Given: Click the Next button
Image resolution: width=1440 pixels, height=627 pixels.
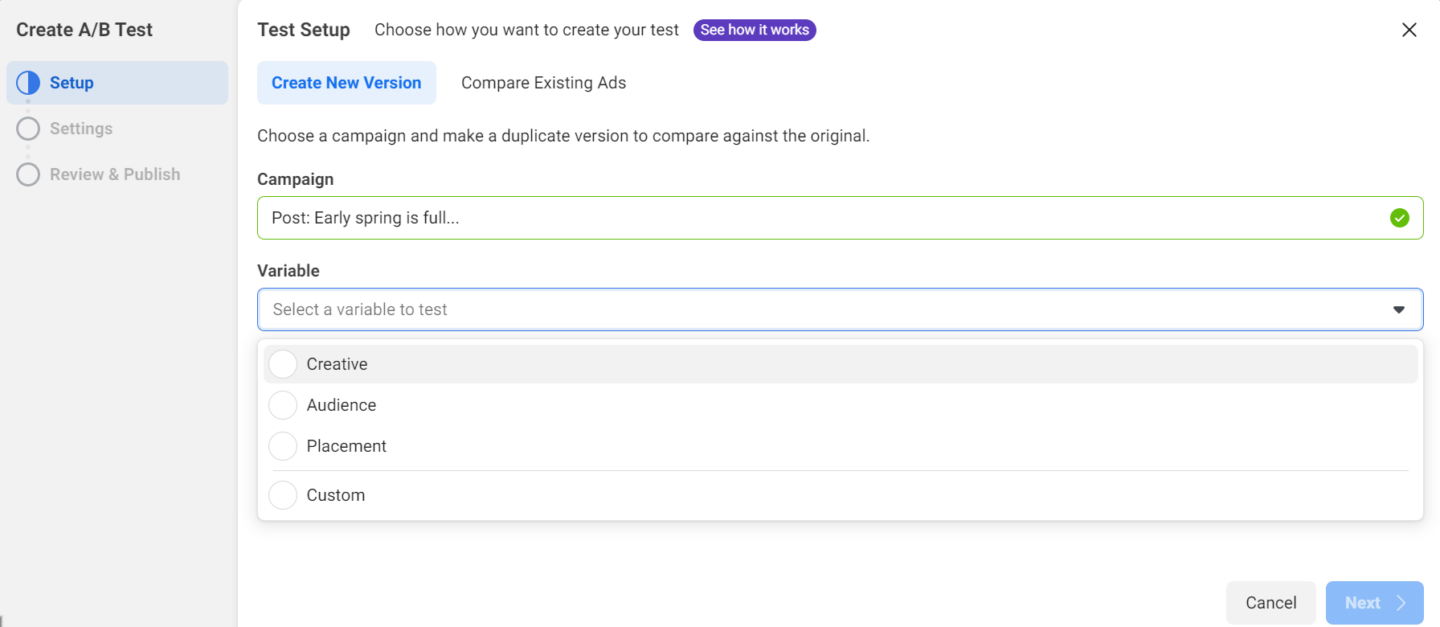Looking at the screenshot, I should [1375, 603].
